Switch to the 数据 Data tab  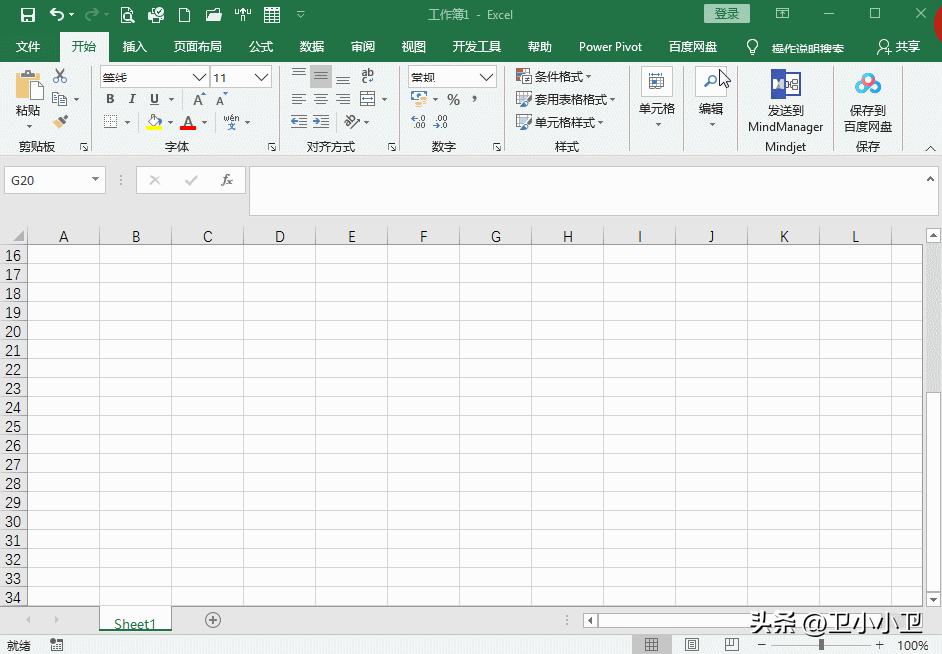pos(312,47)
